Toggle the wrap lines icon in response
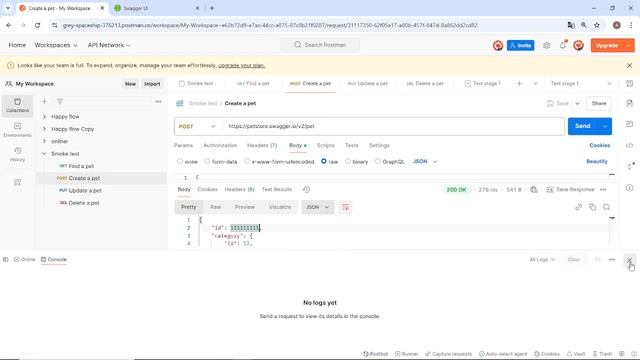The height and width of the screenshot is (360, 640). click(x=345, y=207)
